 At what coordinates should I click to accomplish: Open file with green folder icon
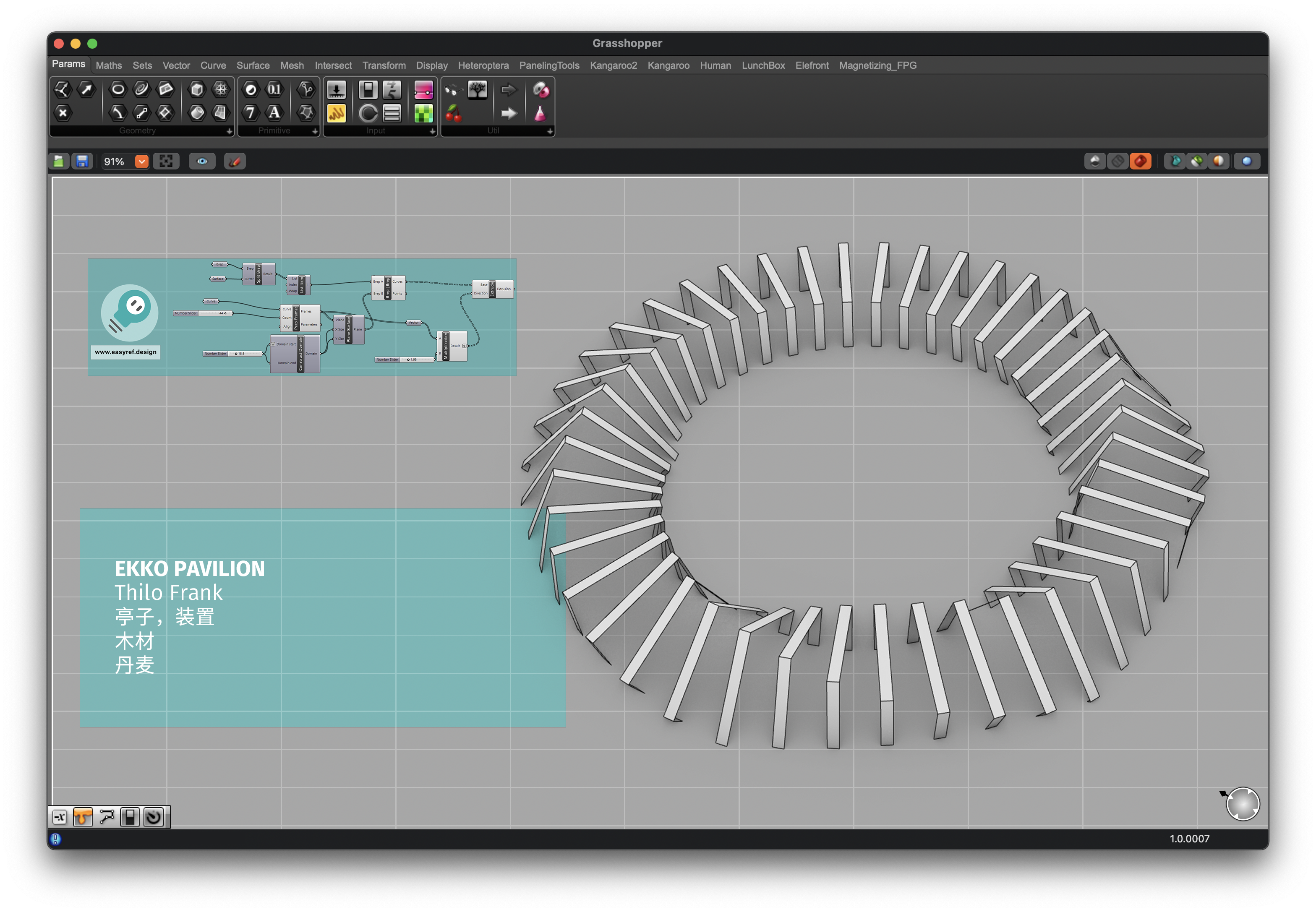coord(59,162)
